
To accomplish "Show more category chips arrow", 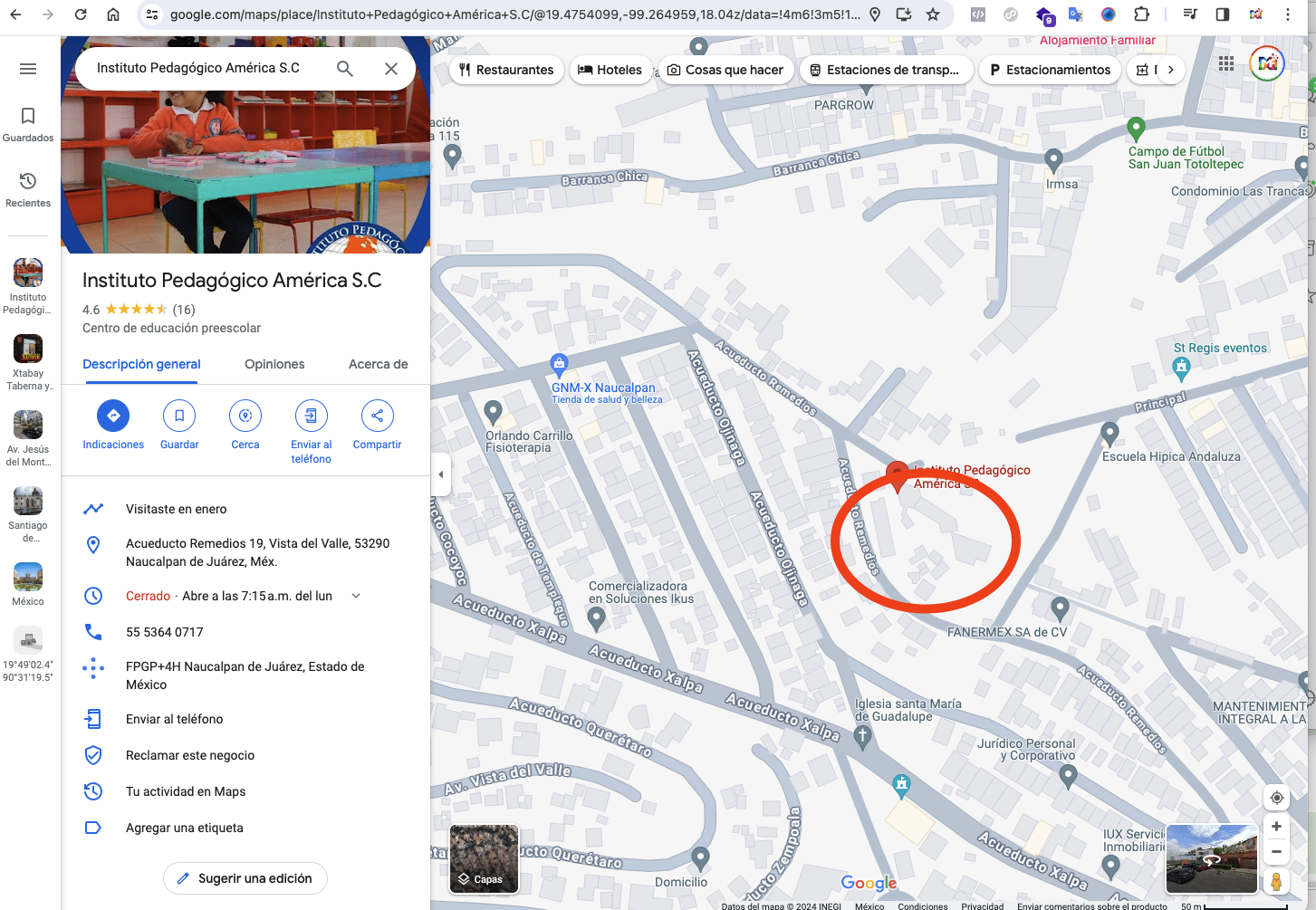I will point(1170,70).
